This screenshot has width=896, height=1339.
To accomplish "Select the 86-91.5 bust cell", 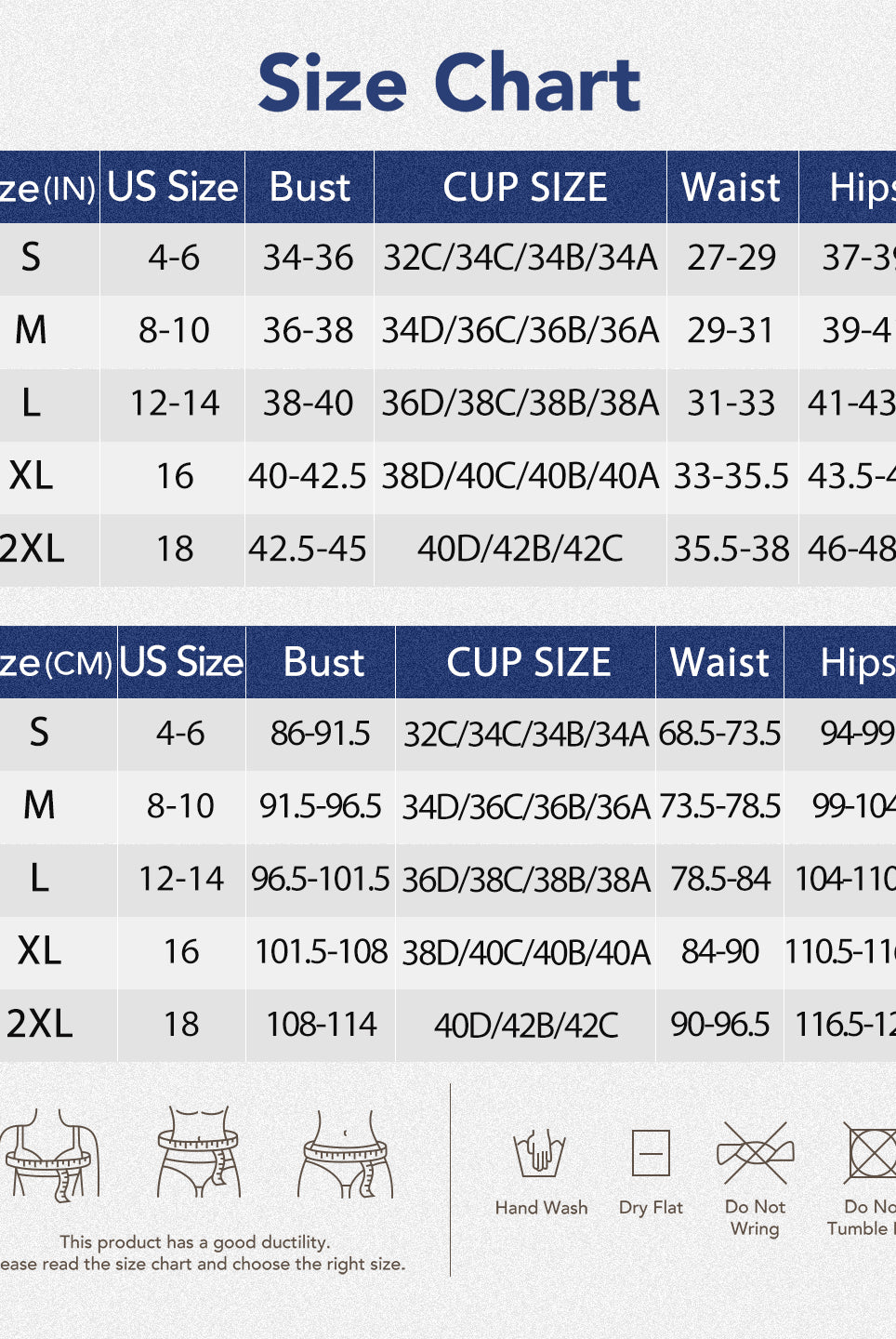I will tap(321, 734).
